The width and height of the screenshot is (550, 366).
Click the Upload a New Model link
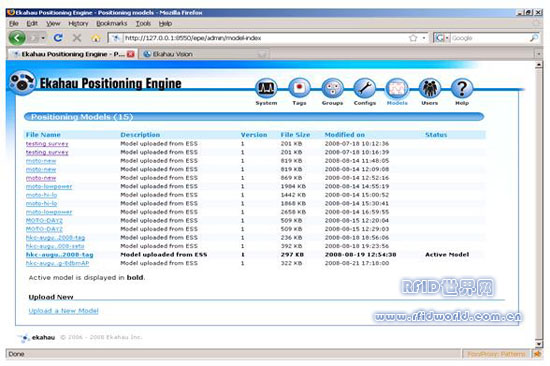pyautogui.click(x=63, y=311)
